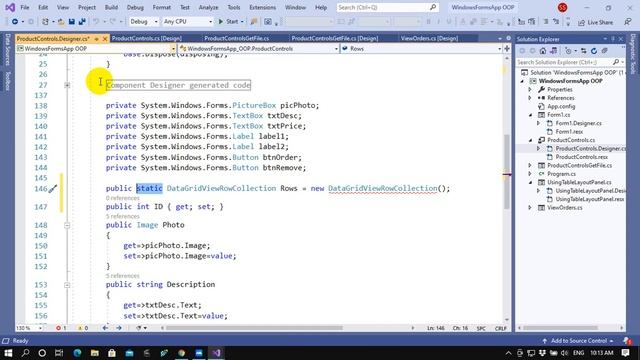Viewport: 640px width, 360px height.
Task: Open the Action Center notification icon
Action: (625, 353)
